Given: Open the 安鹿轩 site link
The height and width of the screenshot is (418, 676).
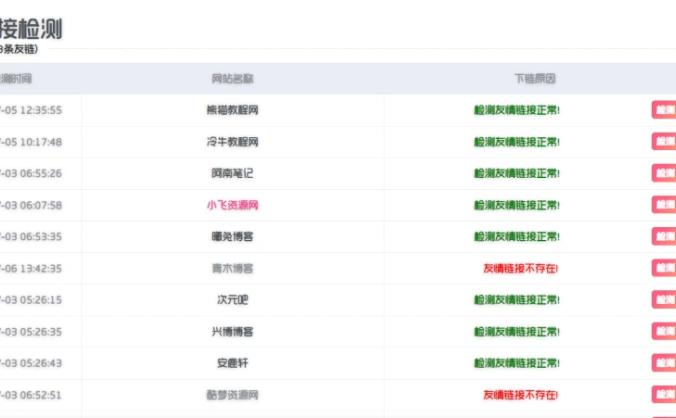Looking at the screenshot, I should pyautogui.click(x=232, y=363).
